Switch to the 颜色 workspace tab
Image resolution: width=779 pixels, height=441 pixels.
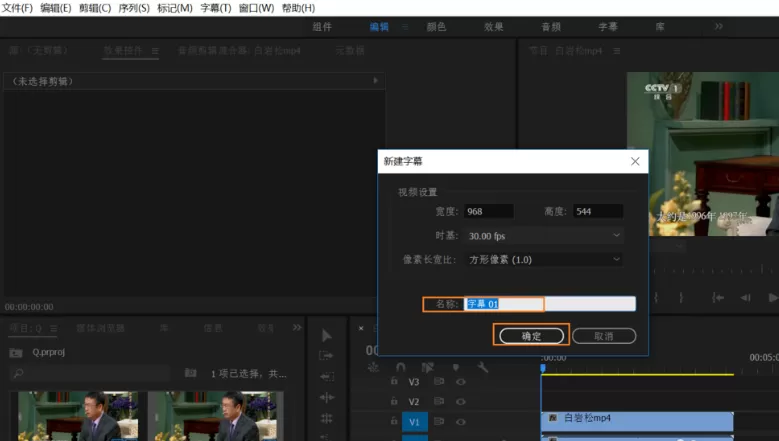436,27
